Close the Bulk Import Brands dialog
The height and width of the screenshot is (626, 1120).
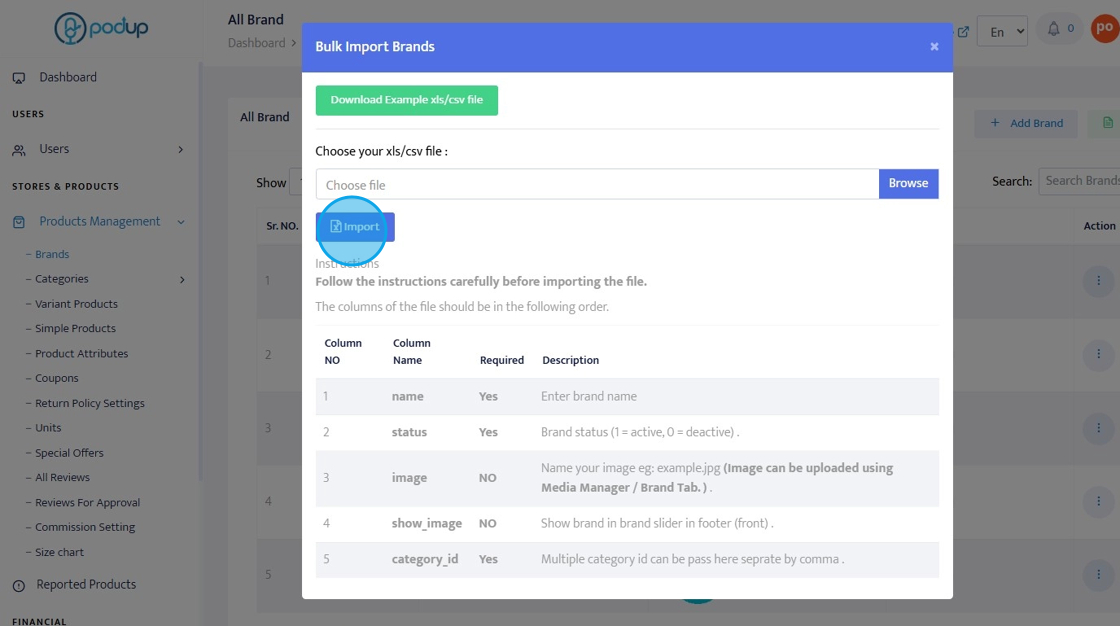pos(934,47)
